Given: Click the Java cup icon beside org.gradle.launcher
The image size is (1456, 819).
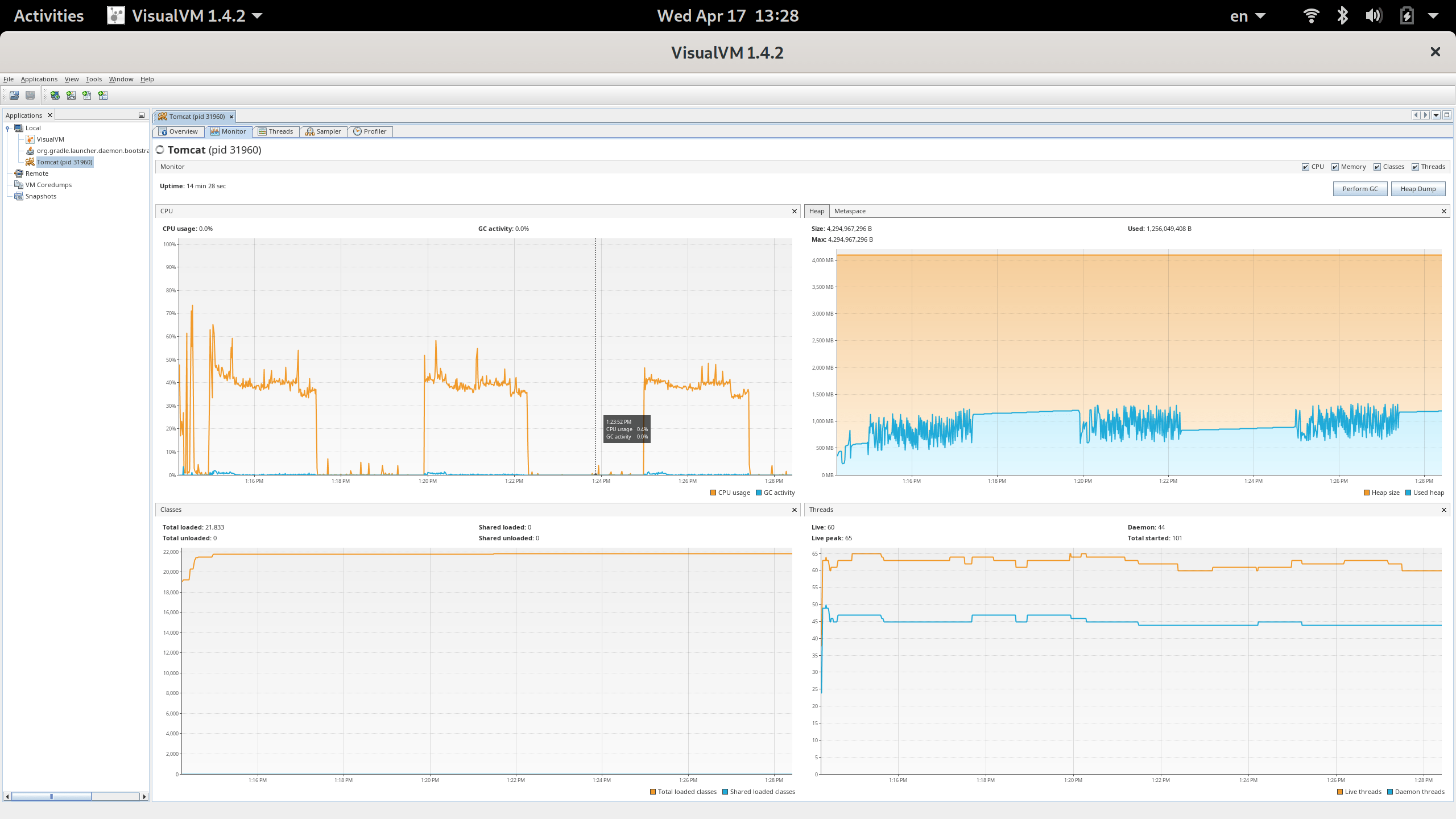Looking at the screenshot, I should (x=30, y=151).
